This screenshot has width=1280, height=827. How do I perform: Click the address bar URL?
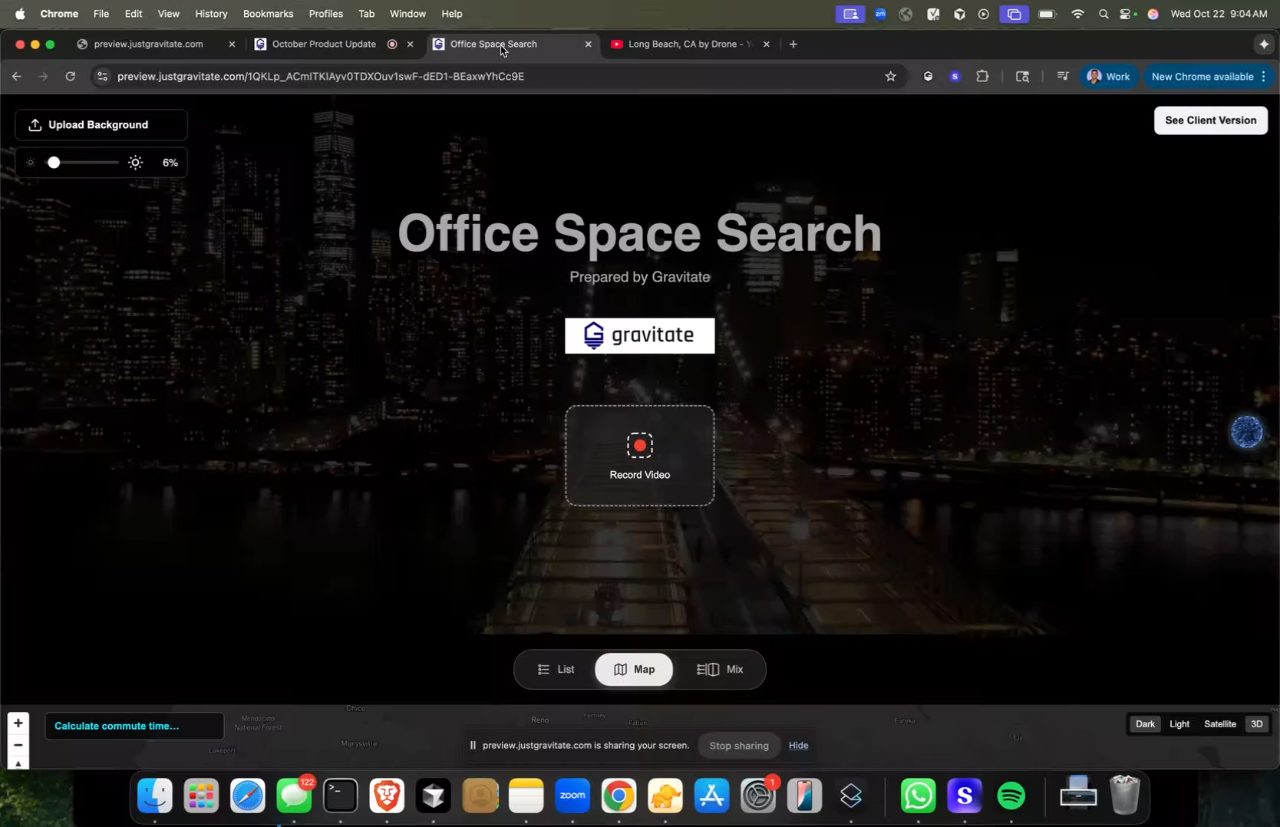click(320, 76)
